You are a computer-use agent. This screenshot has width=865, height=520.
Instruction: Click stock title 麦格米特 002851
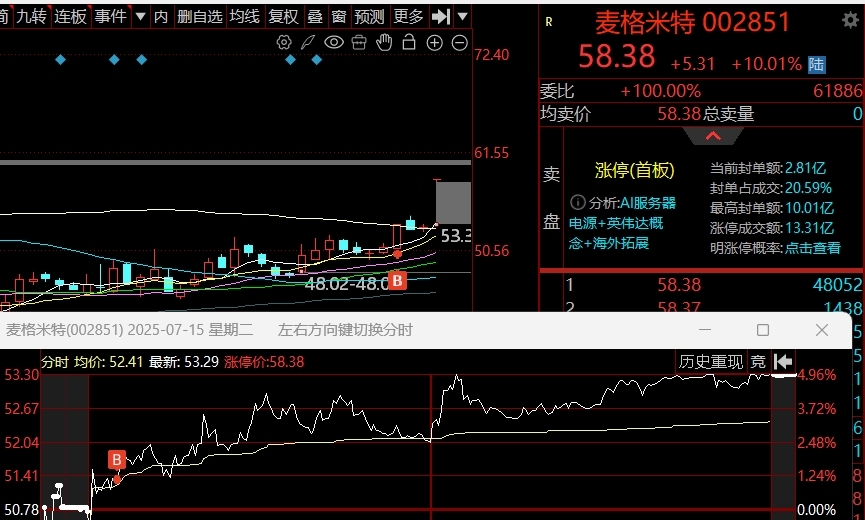(692, 23)
